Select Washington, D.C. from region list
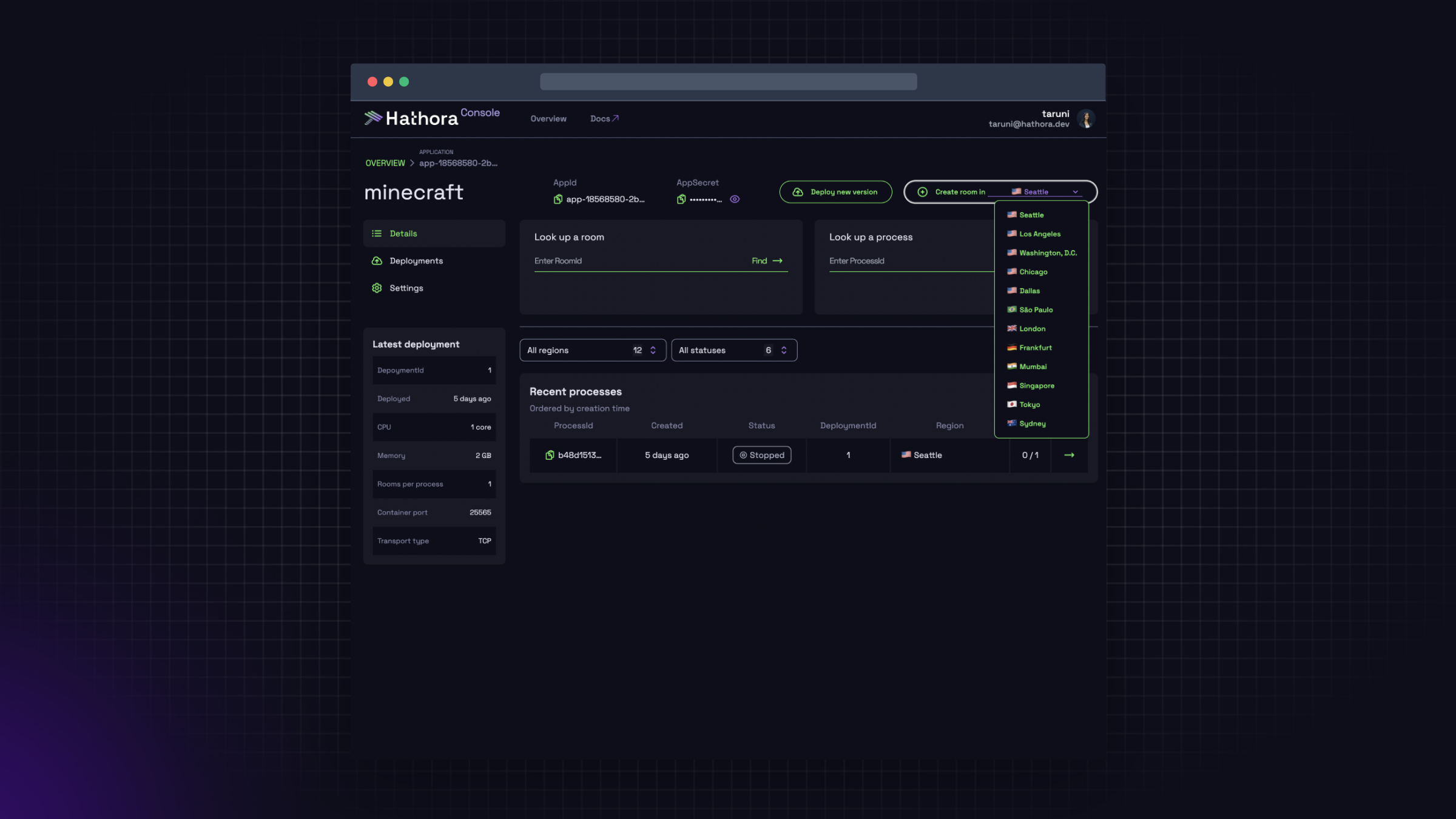1456x819 pixels. (1042, 253)
